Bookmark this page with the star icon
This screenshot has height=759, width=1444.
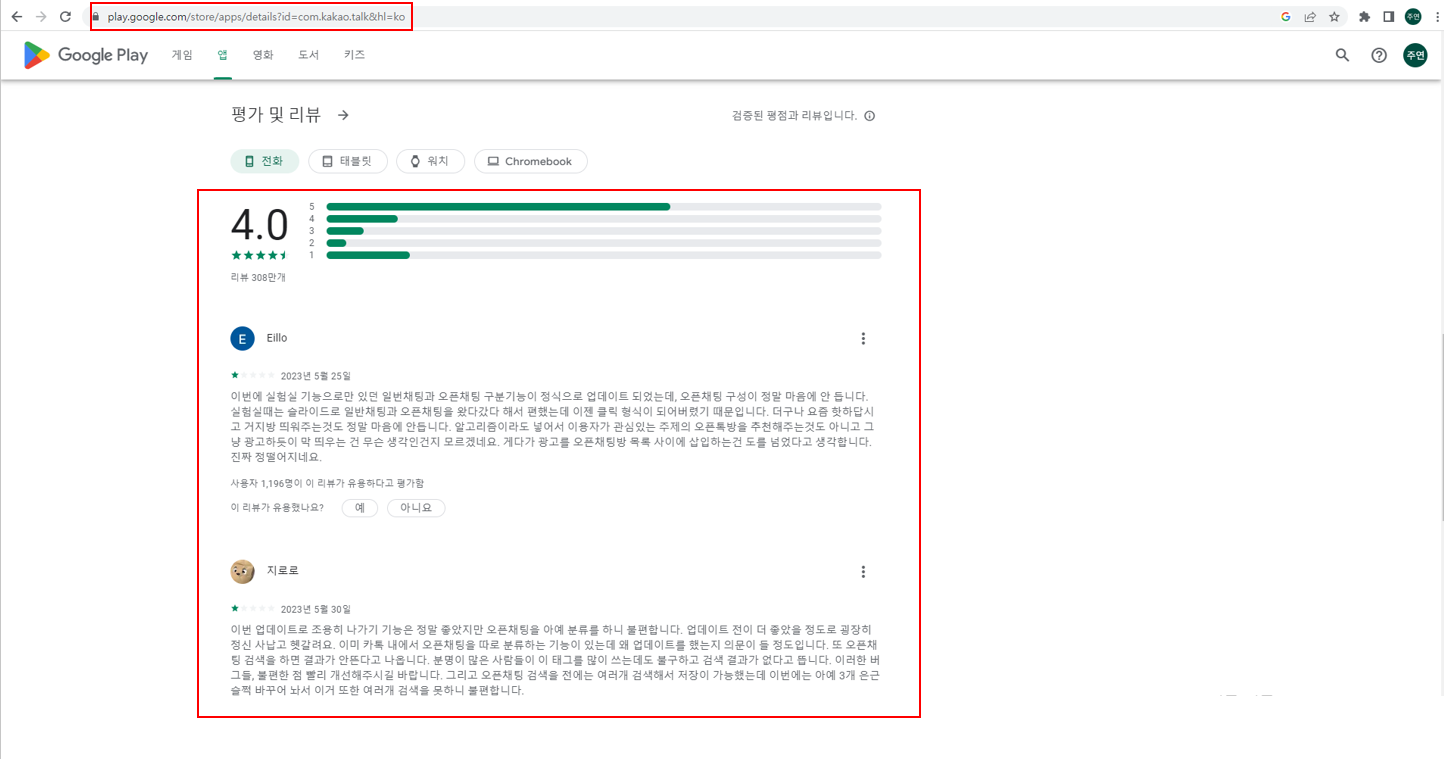1334,17
